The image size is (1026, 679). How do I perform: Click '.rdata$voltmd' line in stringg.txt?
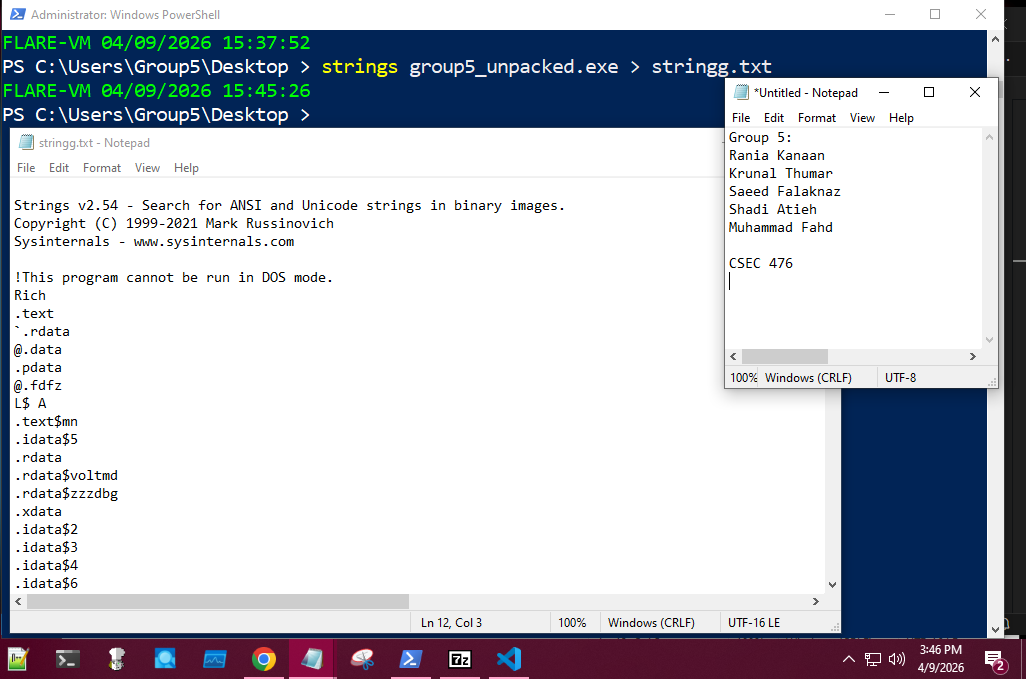pos(66,476)
